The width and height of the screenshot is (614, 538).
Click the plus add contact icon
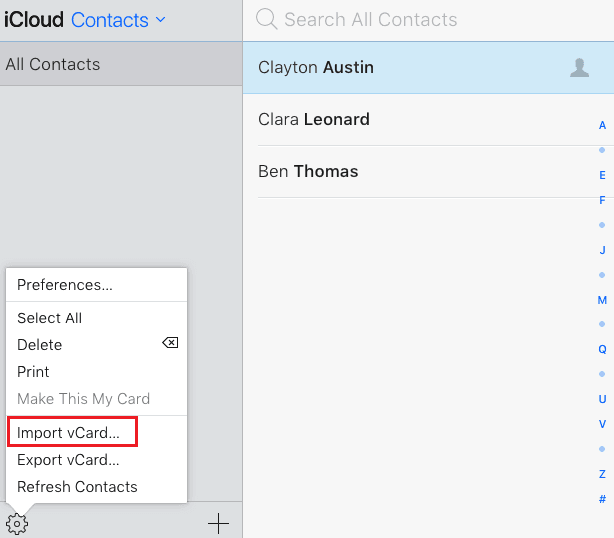click(218, 523)
